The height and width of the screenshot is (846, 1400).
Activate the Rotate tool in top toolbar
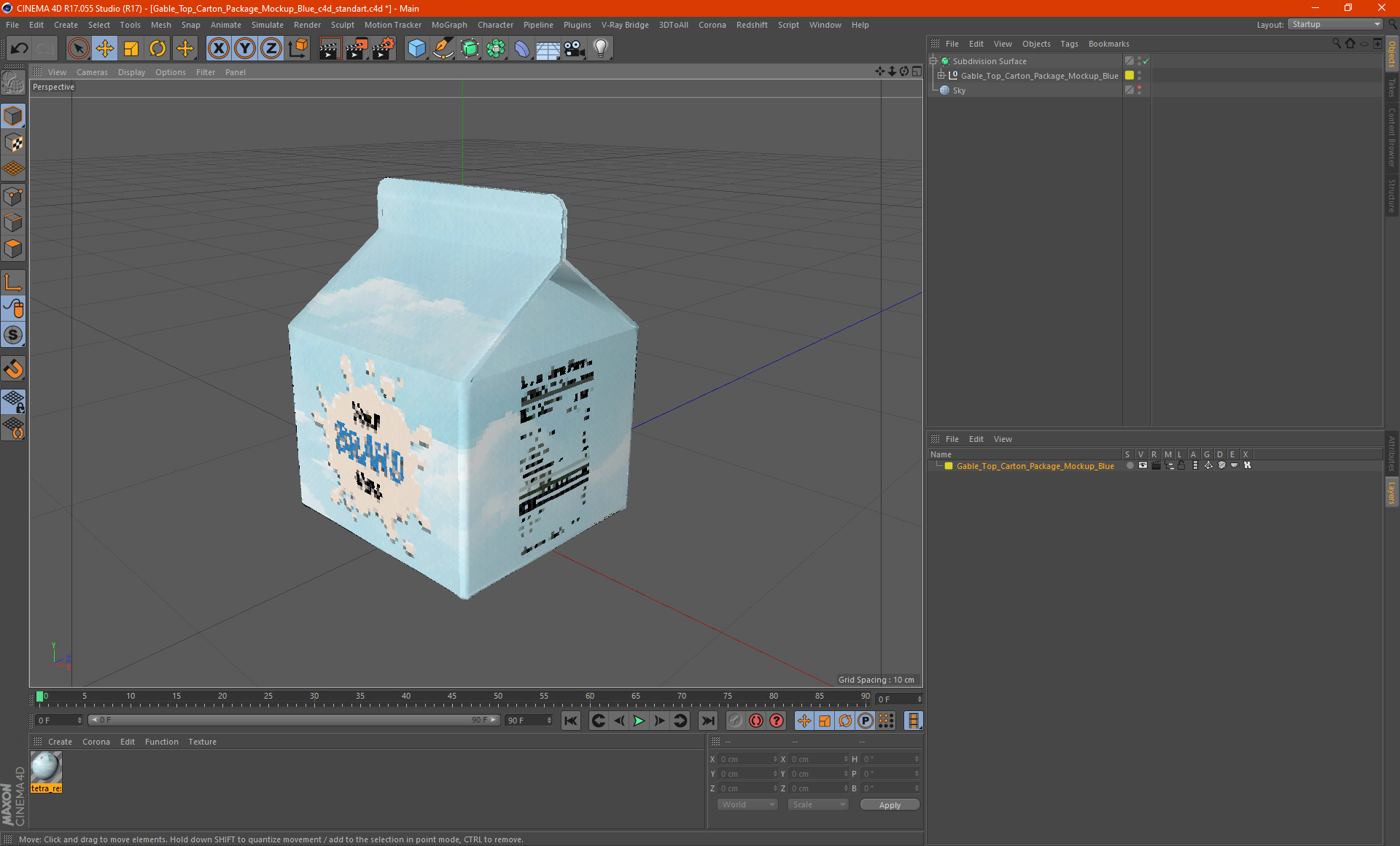157,49
